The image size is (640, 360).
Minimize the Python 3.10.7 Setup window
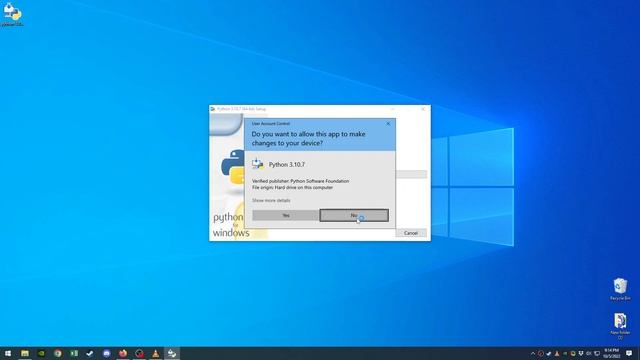[392, 109]
